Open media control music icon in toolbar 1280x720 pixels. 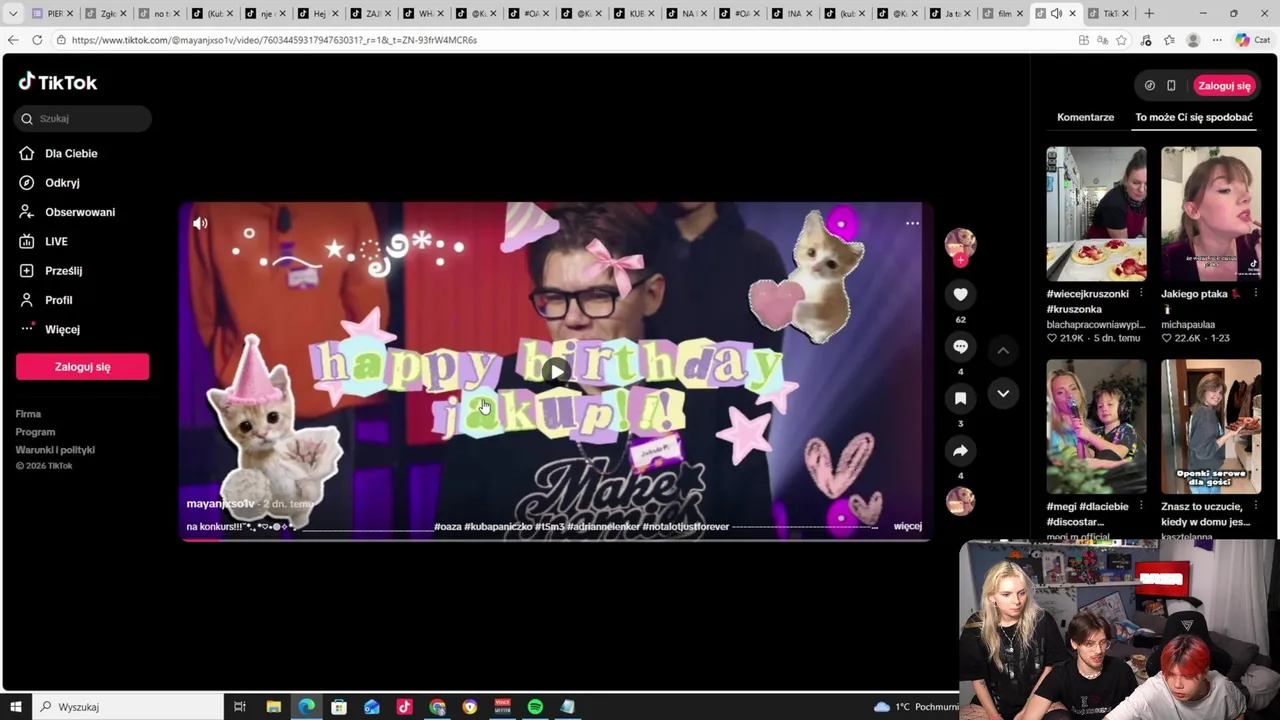(1146, 40)
